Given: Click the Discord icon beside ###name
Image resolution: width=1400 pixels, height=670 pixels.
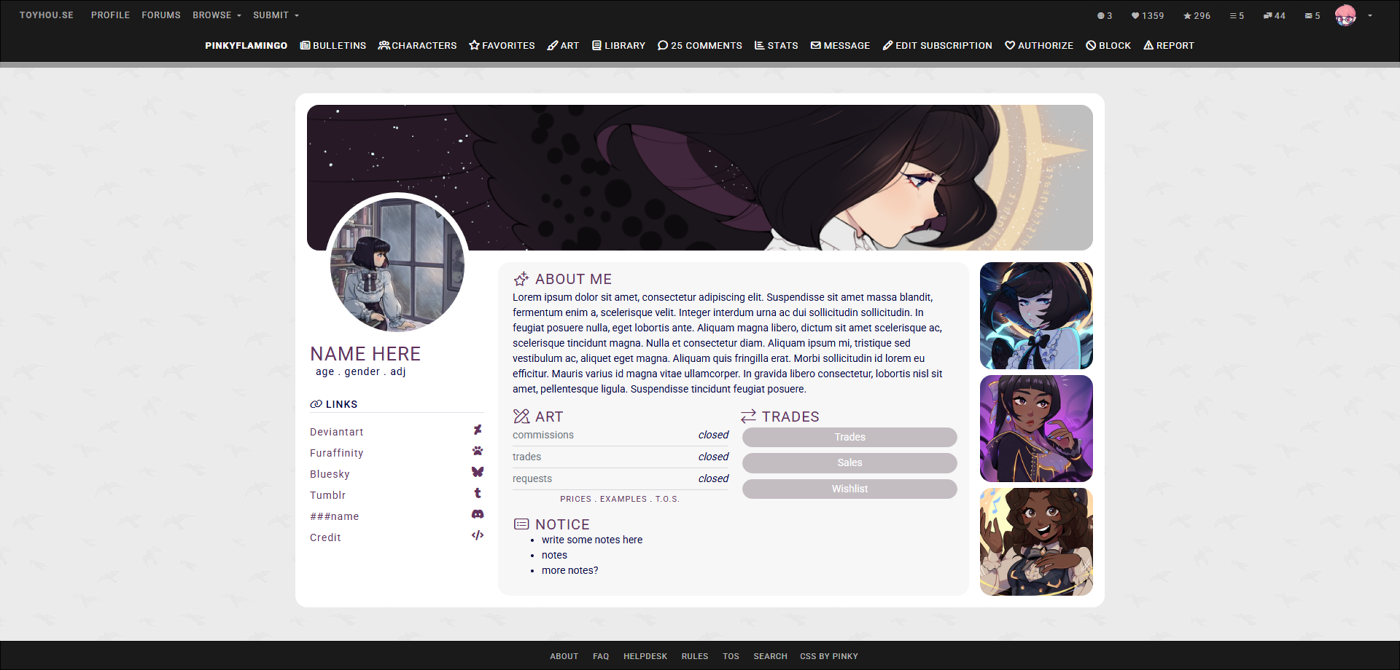Looking at the screenshot, I should tap(477, 514).
